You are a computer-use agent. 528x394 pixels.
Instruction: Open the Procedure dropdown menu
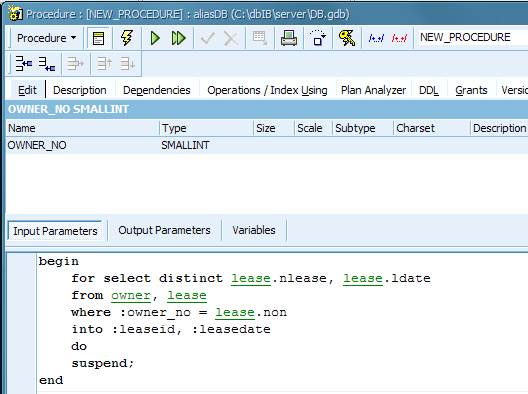click(46, 38)
